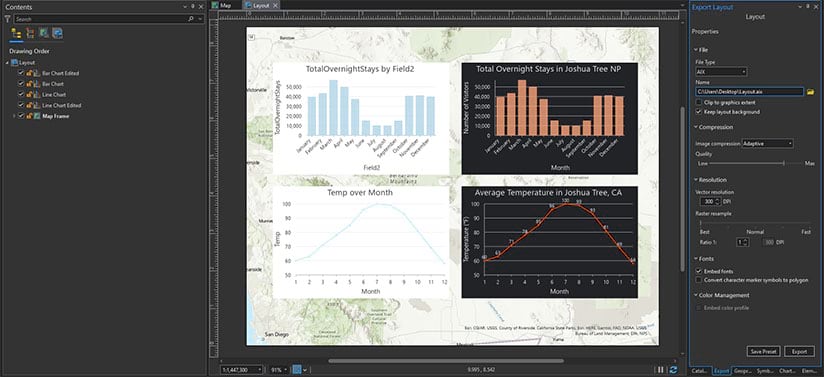Open the Chart pane tab
This screenshot has height=377, width=824.
(787, 371)
